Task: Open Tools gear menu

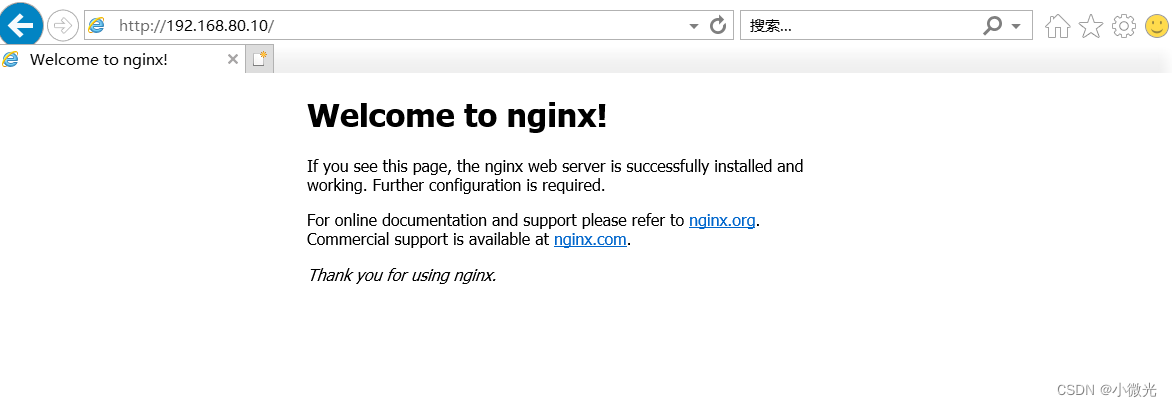Action: click(1123, 26)
